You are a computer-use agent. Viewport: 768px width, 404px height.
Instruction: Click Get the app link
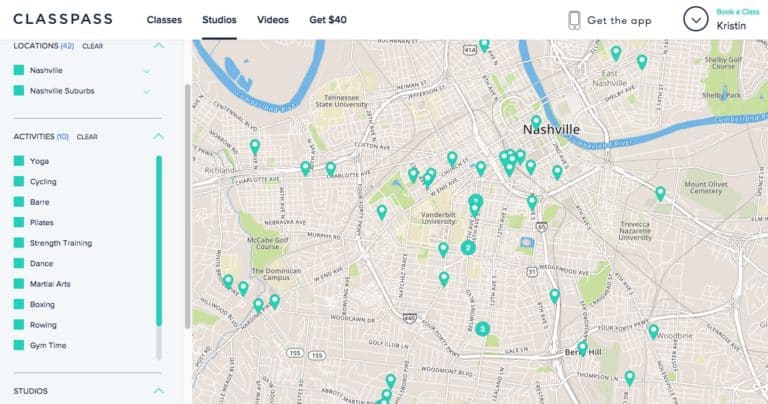[x=619, y=21]
